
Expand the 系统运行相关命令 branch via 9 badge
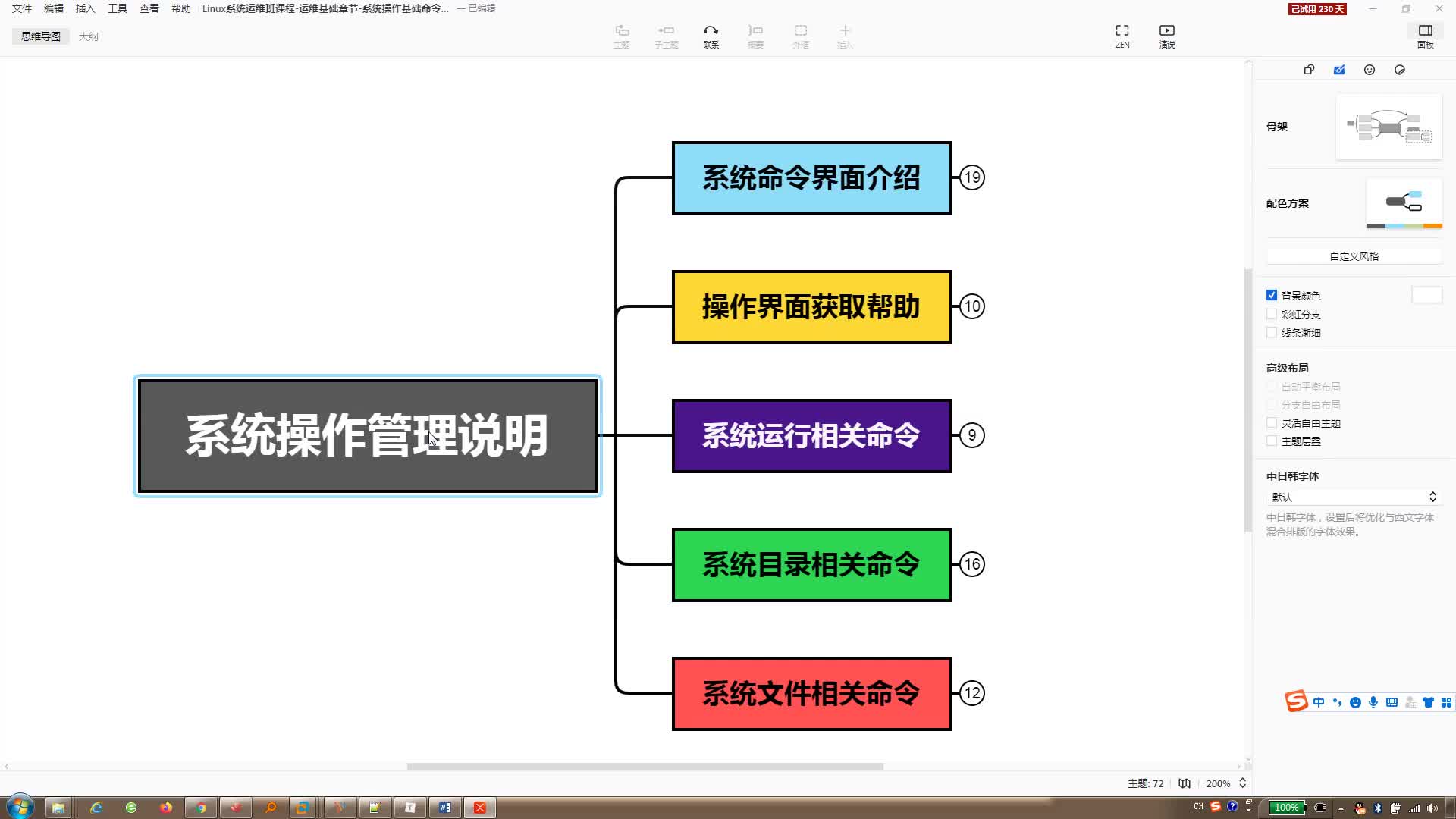[x=972, y=435]
